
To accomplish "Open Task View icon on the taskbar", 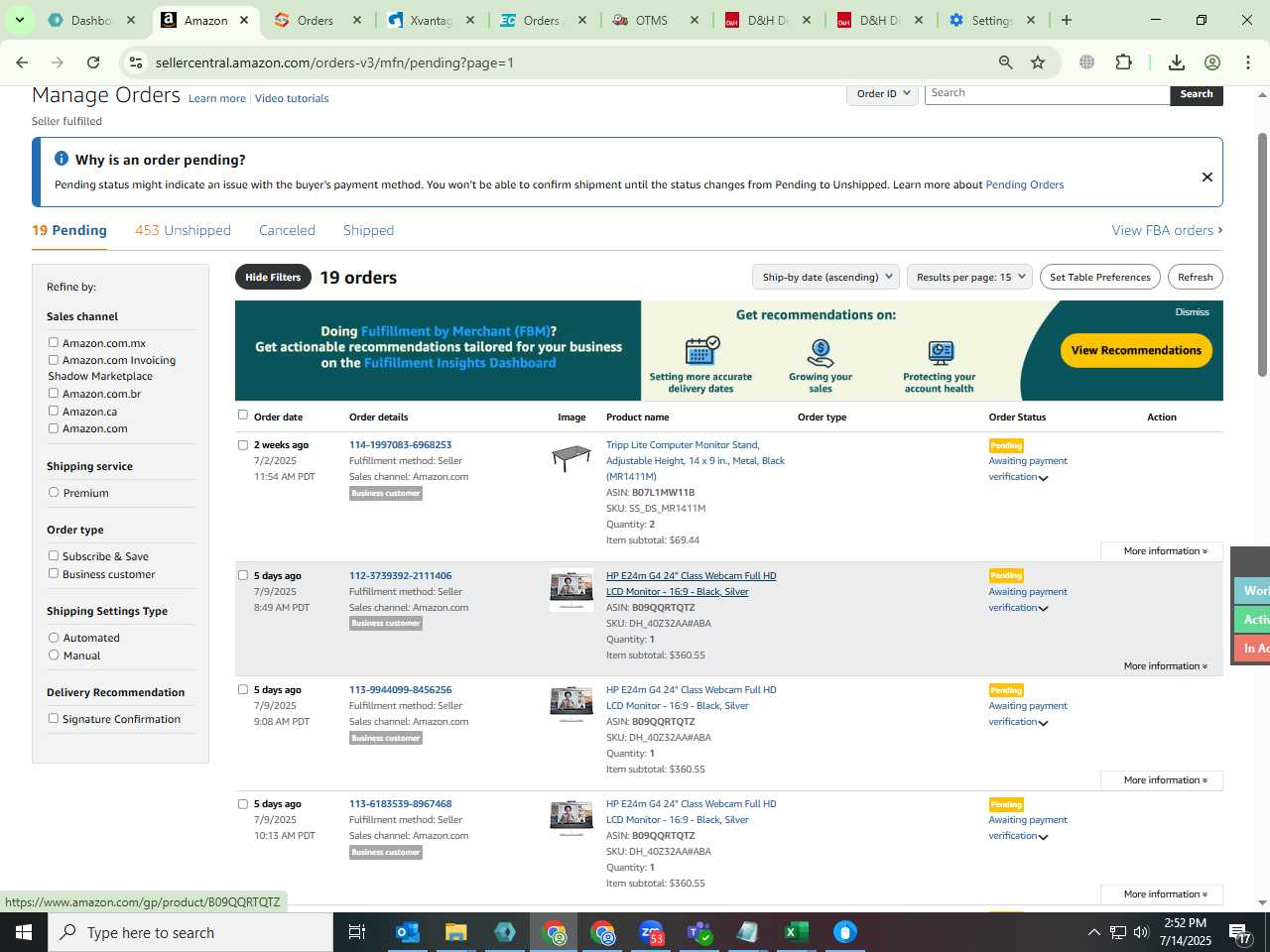I will click(x=357, y=932).
